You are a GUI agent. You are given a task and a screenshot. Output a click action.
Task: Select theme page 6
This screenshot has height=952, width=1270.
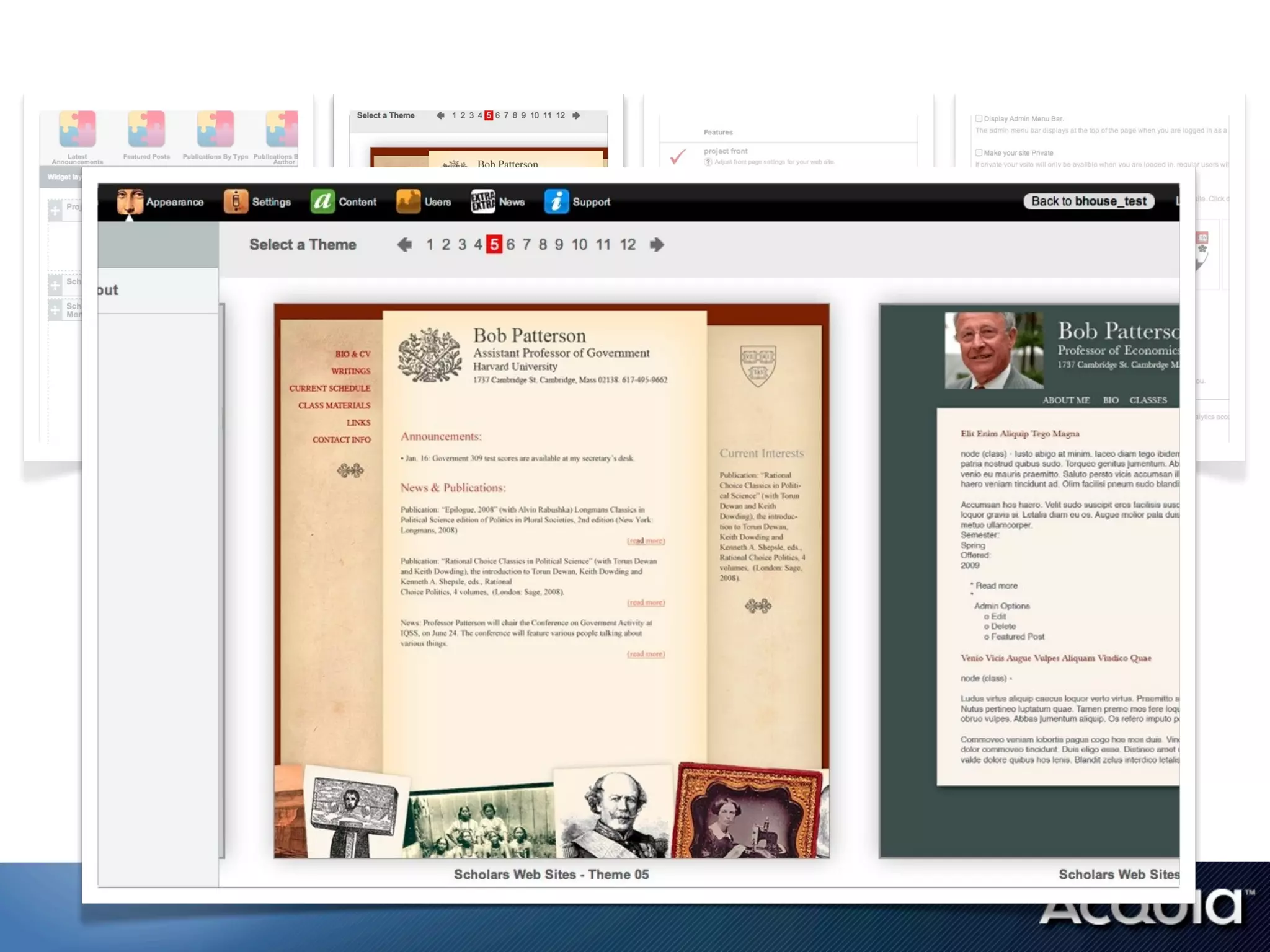(x=510, y=245)
